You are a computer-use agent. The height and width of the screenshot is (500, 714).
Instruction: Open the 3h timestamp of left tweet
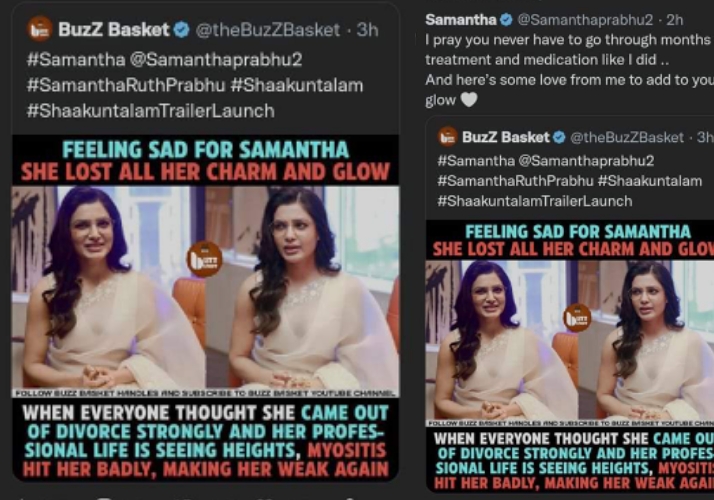pyautogui.click(x=368, y=30)
